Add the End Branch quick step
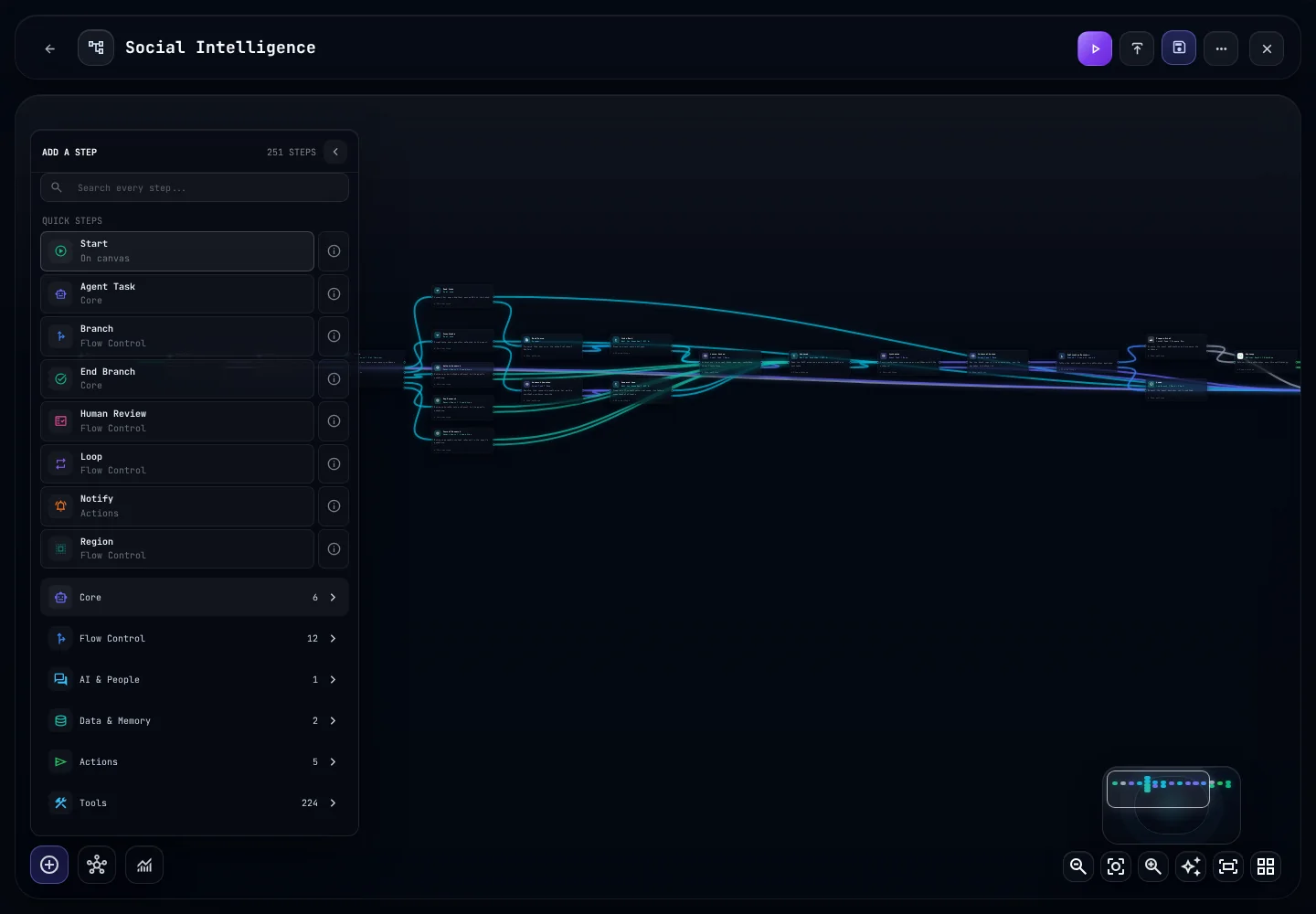1316x914 pixels. pyautogui.click(x=177, y=378)
